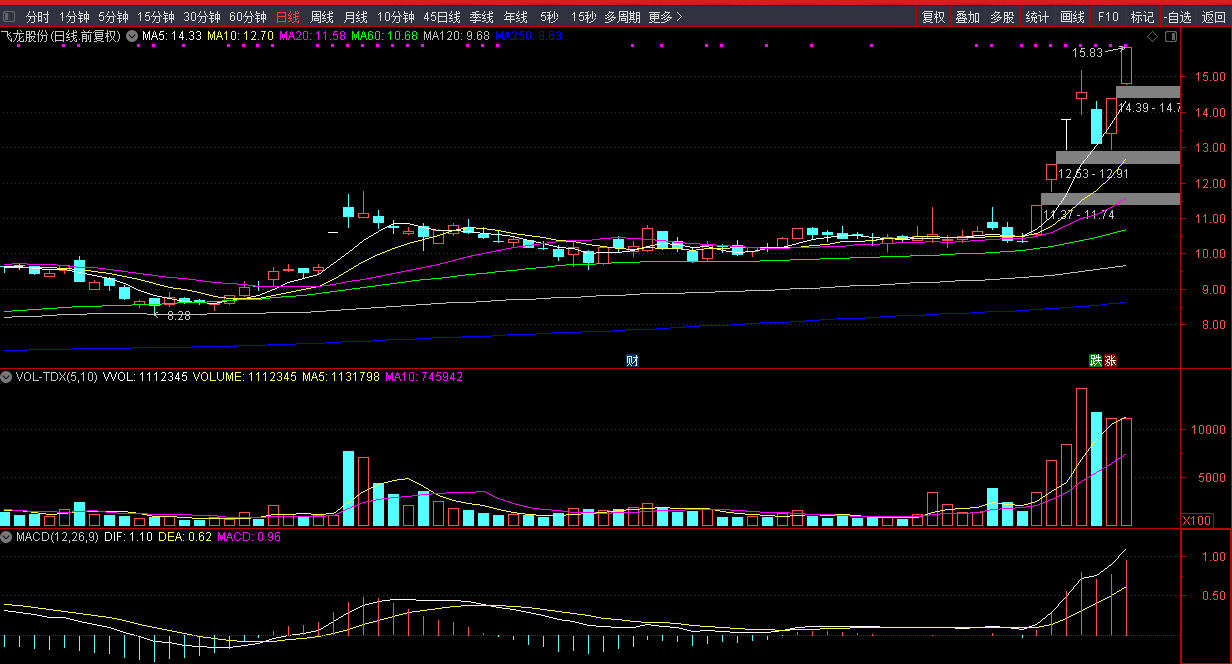Expand the VOL-TDX indicator dropdown
This screenshot has height=664, width=1232.
pyautogui.click(x=7, y=377)
